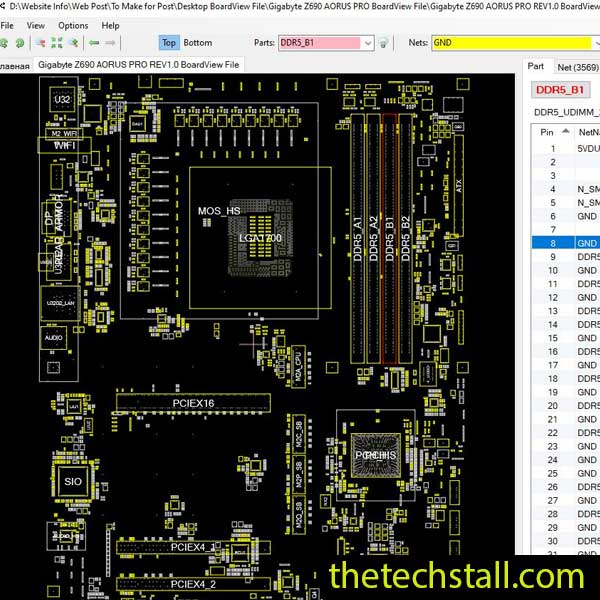Select pin 17 GND row
The height and width of the screenshot is (600, 600).
[566, 365]
